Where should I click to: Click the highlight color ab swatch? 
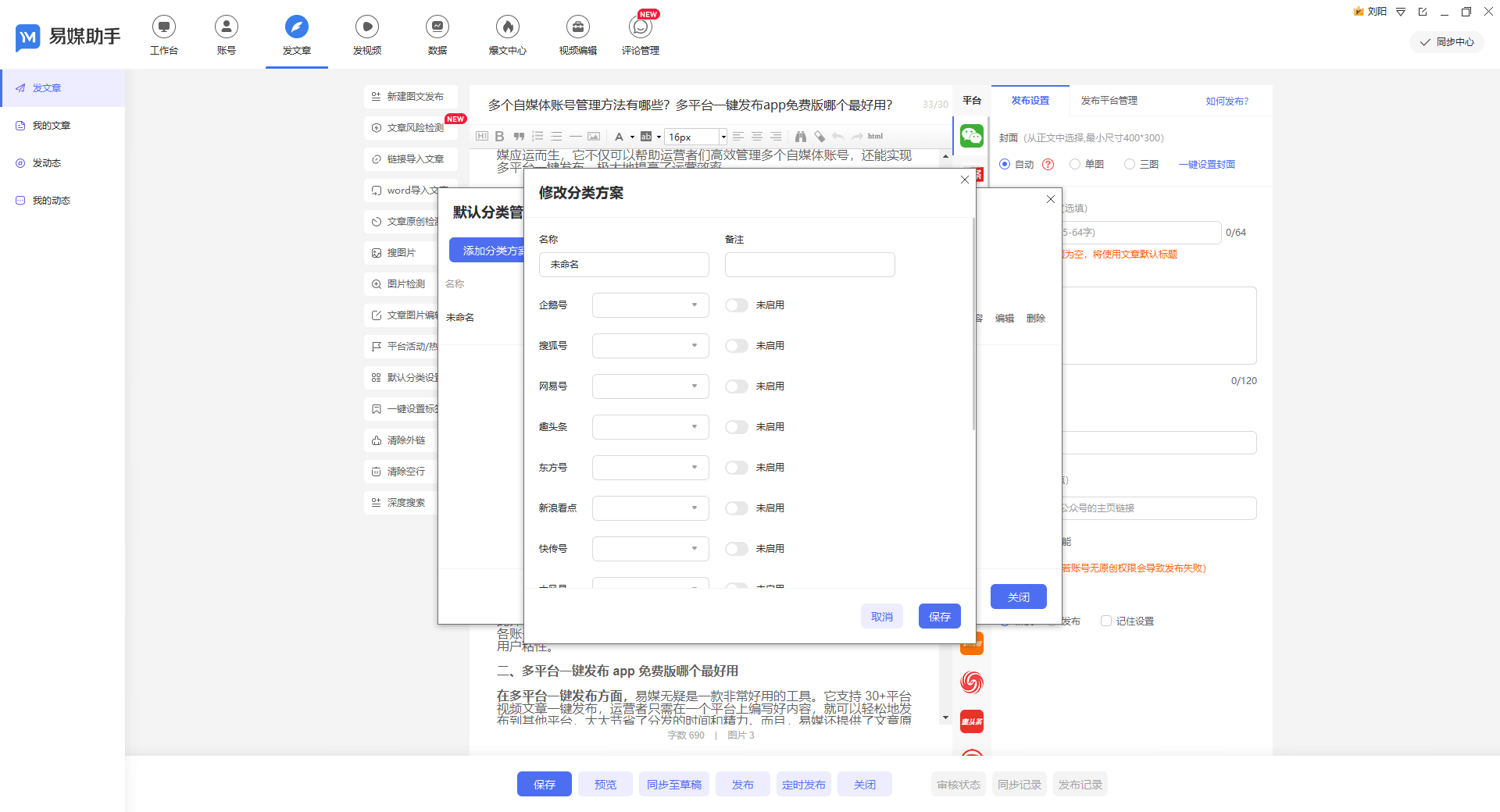(x=646, y=137)
